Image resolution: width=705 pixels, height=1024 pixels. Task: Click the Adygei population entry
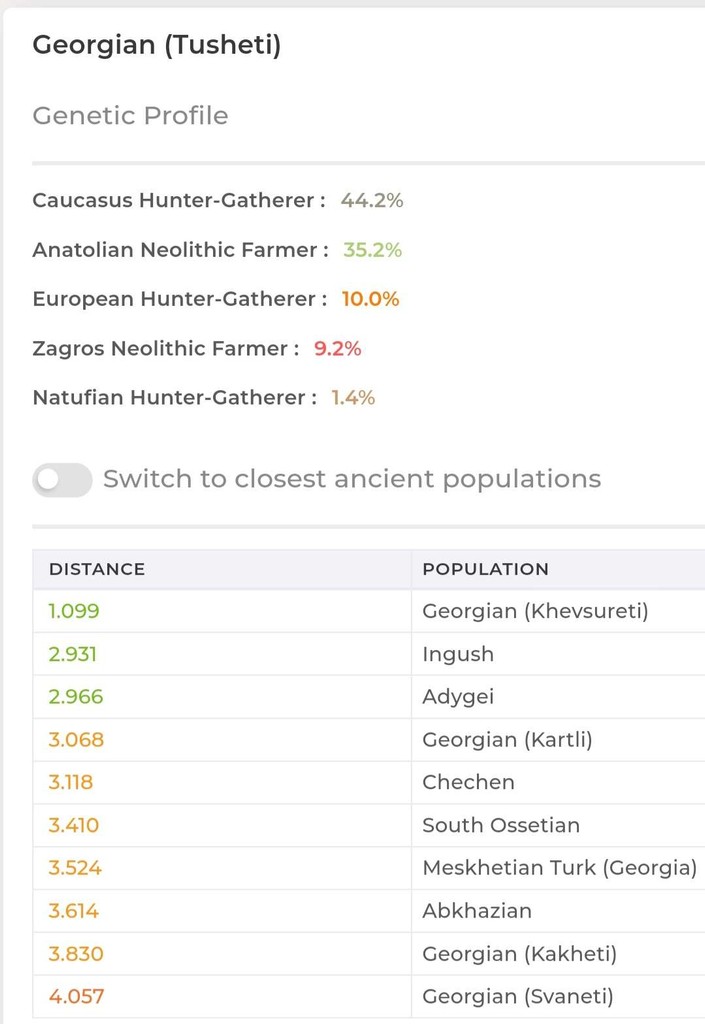pyautogui.click(x=458, y=697)
